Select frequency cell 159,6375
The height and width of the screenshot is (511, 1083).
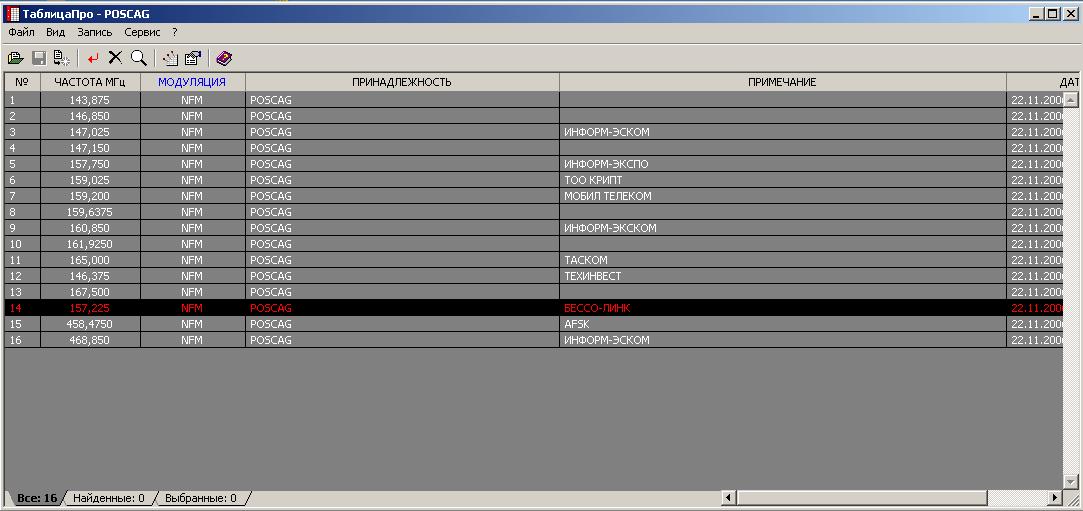[x=90, y=212]
